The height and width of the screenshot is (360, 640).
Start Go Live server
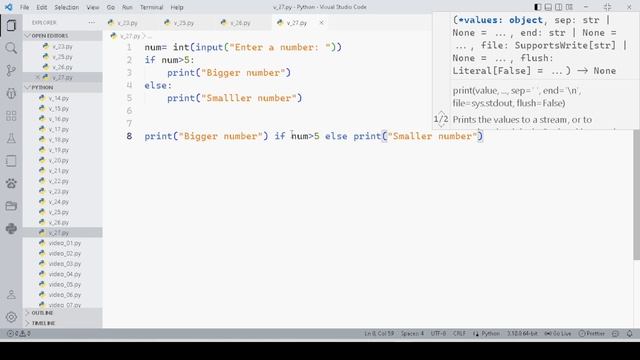pos(558,333)
